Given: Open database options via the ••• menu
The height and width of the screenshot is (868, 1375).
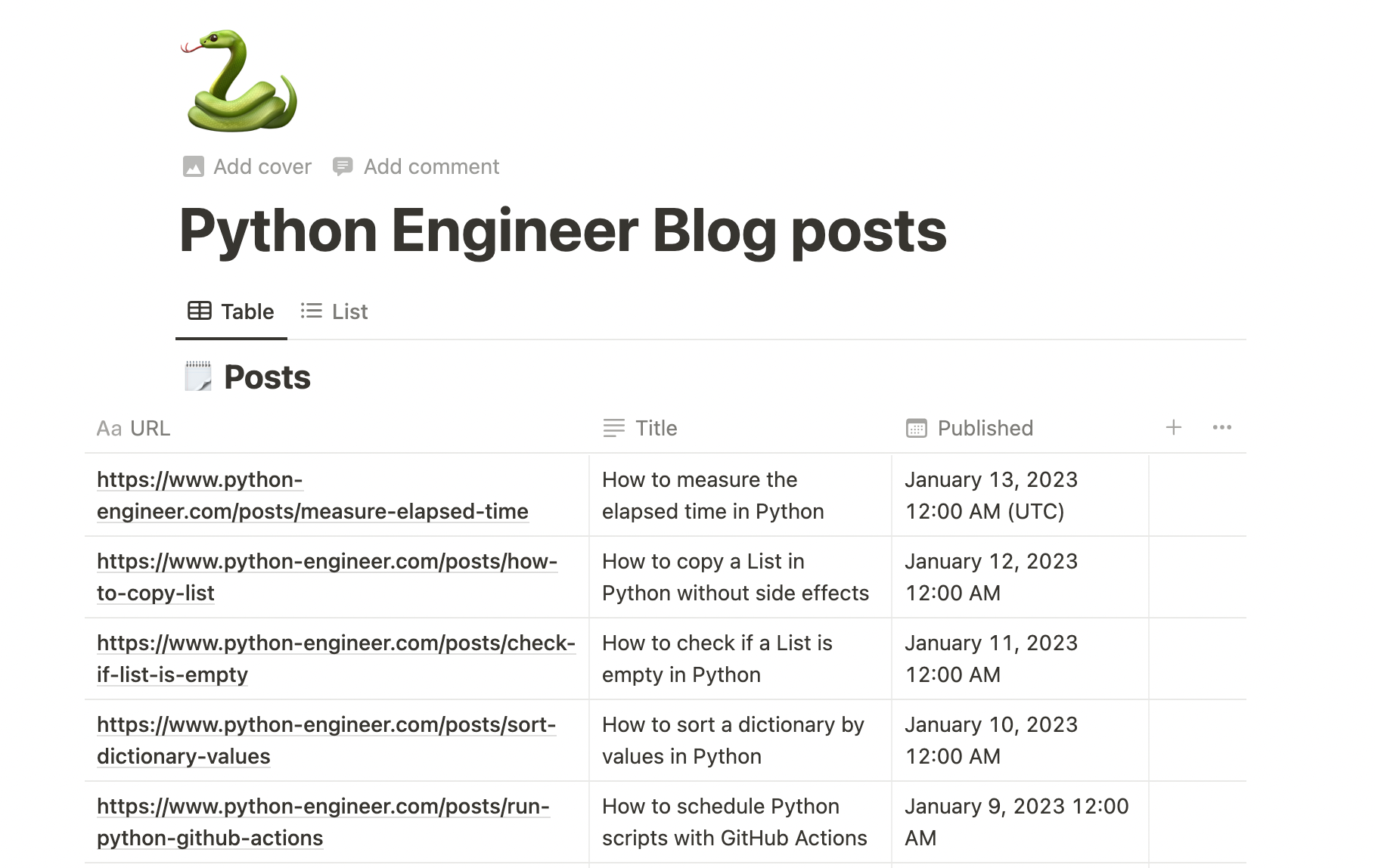Looking at the screenshot, I should tap(1221, 427).
